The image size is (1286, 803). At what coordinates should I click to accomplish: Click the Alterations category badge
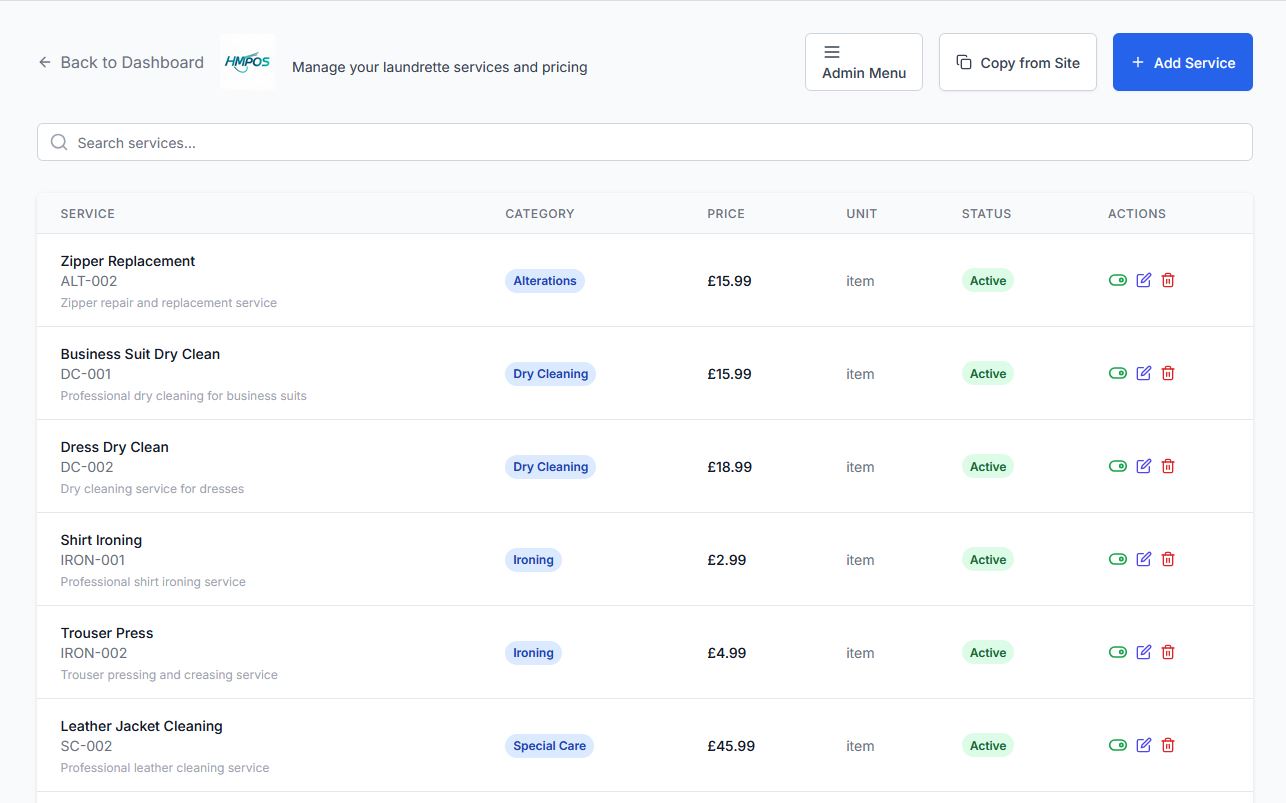tap(545, 281)
